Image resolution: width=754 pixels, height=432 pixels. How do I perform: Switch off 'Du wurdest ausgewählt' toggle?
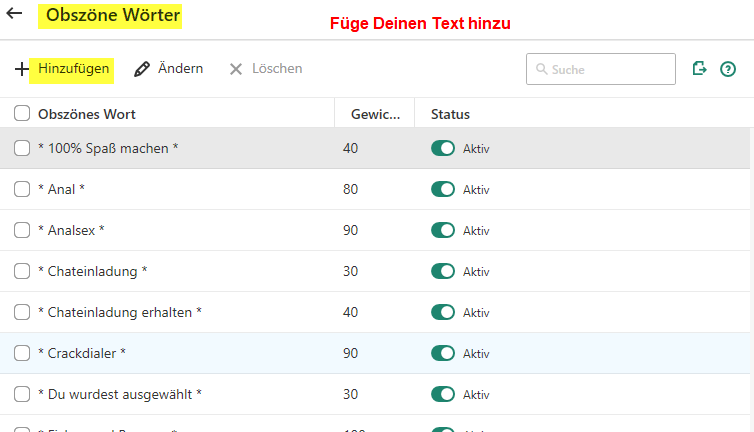point(443,394)
